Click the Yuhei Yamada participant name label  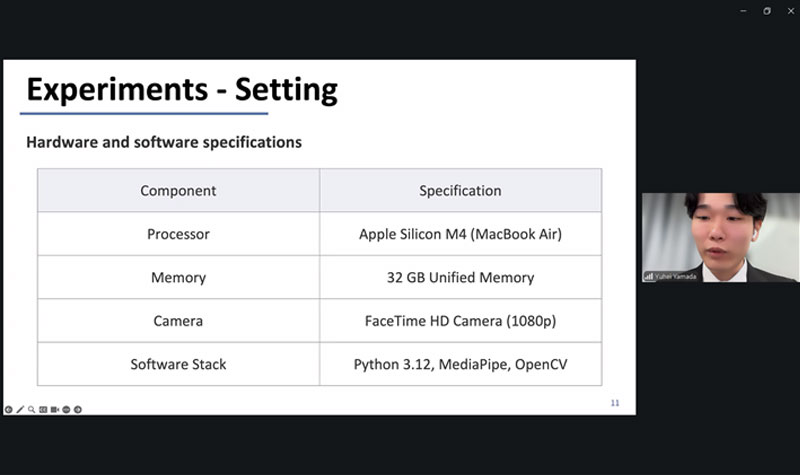[x=676, y=275]
